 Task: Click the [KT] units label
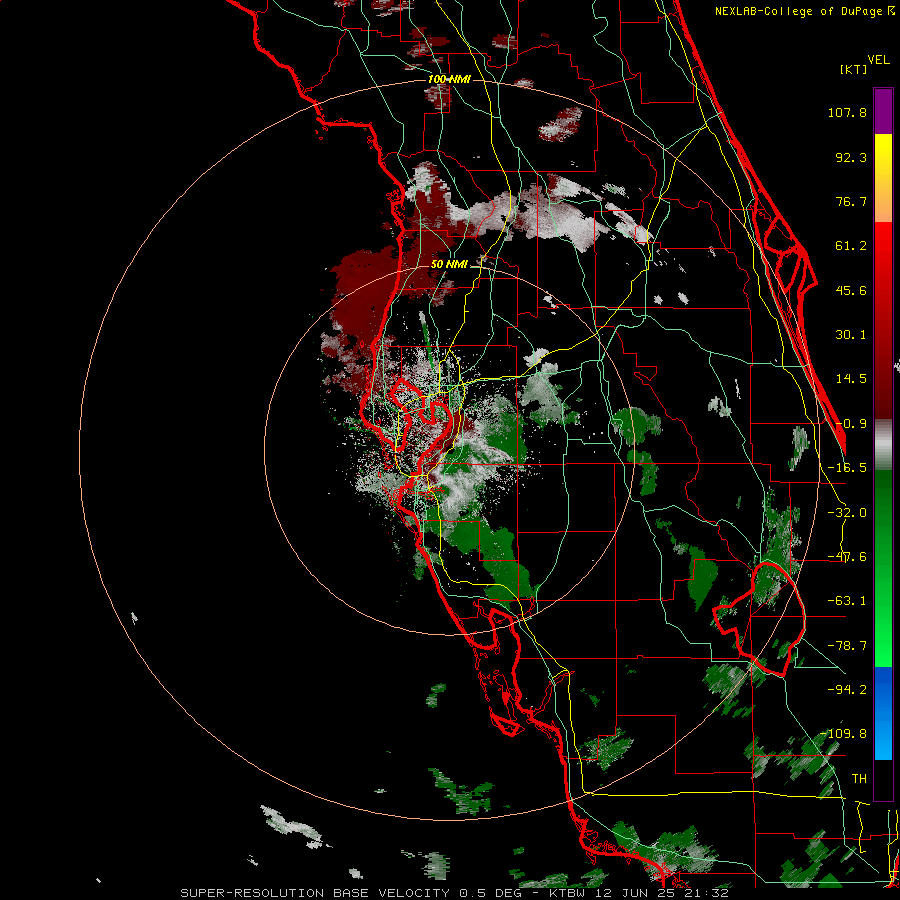click(x=853, y=69)
